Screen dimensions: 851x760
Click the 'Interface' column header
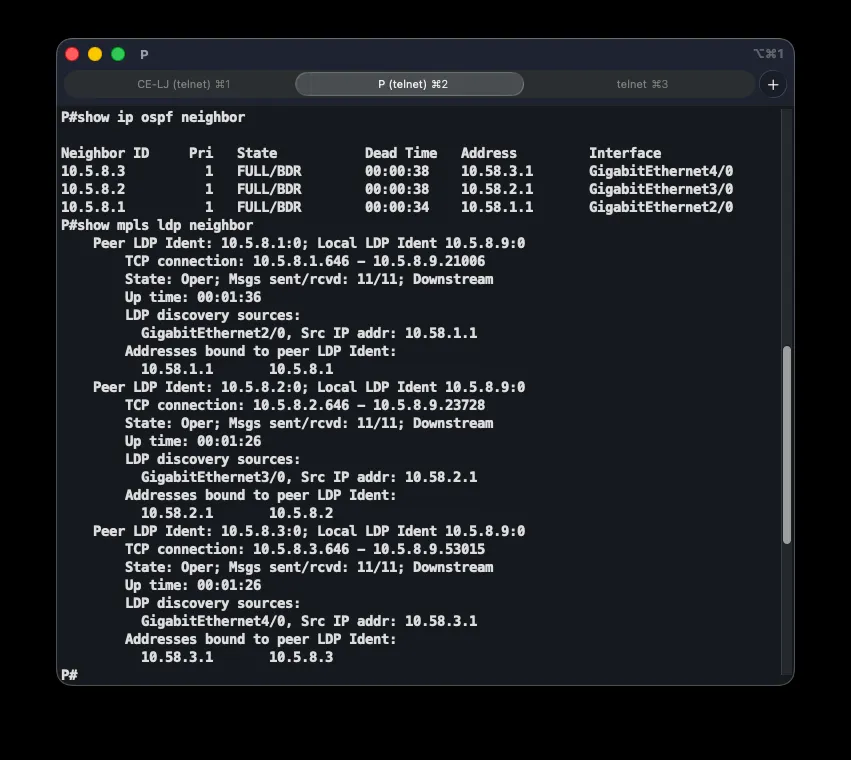click(625, 153)
